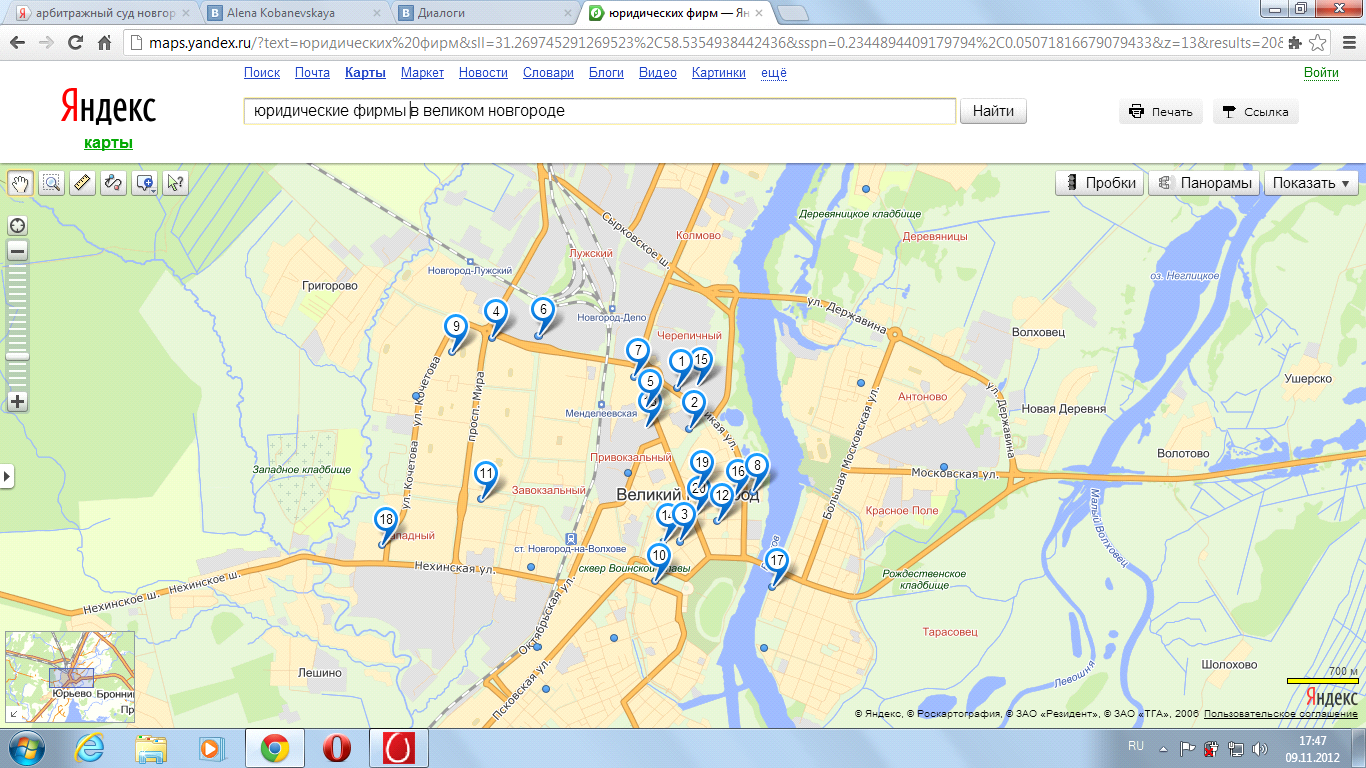Screen dimensions: 1366x768
Task: Click the locate-me crosshair button
Action: (17, 224)
